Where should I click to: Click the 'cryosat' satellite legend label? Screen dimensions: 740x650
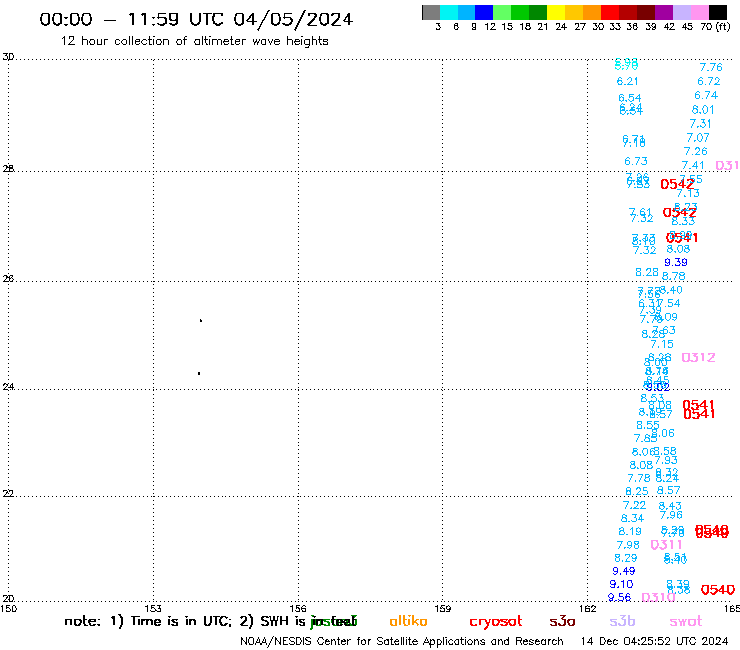coord(496,622)
